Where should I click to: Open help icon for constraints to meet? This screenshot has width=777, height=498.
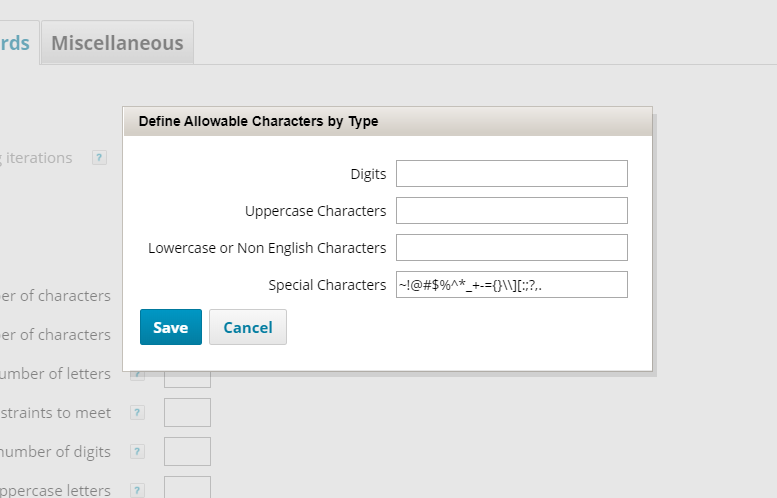point(137,413)
